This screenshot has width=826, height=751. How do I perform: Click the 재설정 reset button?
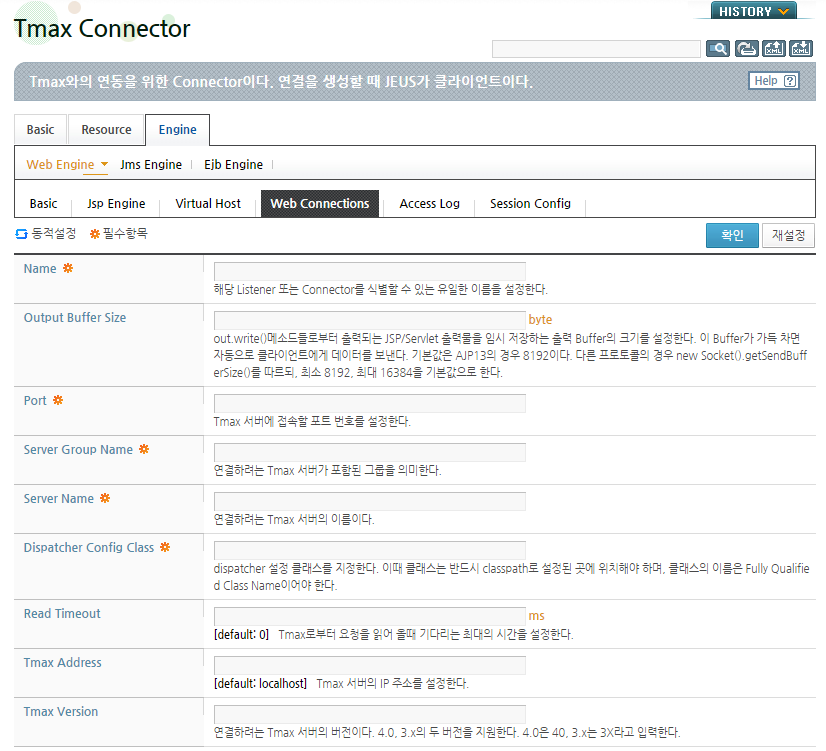[x=788, y=235]
